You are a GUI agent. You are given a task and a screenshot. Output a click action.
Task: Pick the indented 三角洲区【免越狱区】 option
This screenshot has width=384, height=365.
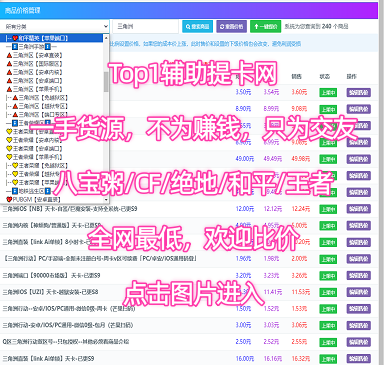tap(52, 98)
